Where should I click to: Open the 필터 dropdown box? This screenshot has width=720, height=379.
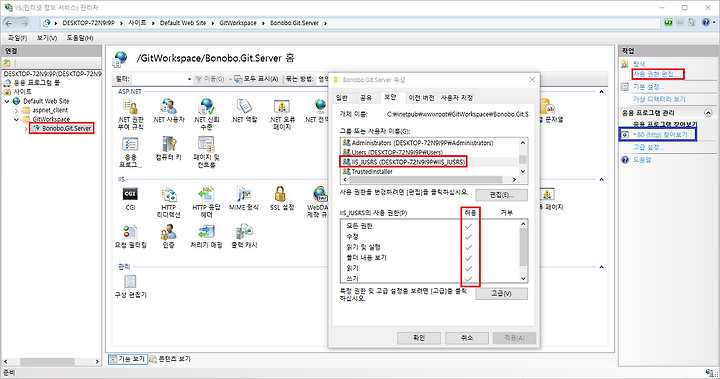point(162,79)
